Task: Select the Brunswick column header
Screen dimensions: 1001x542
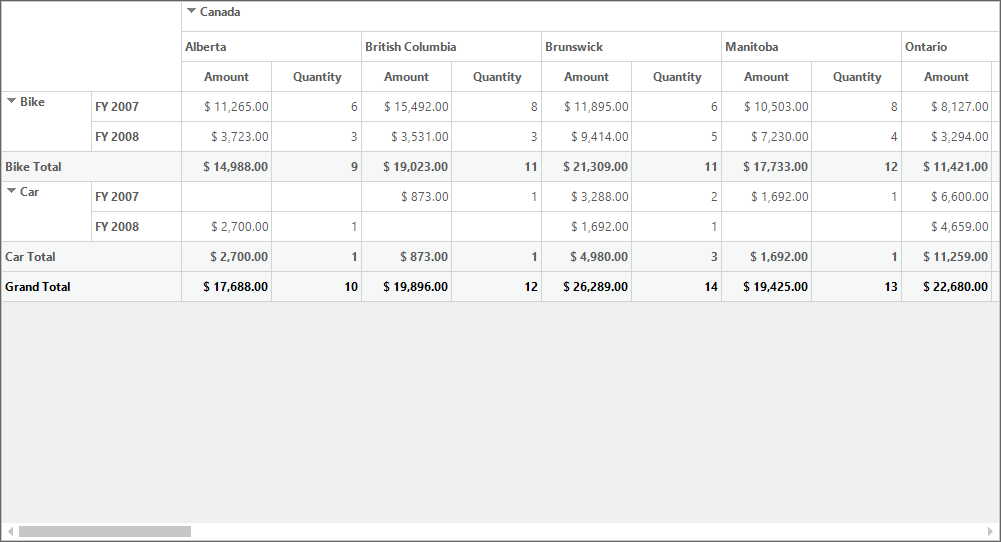Action: point(631,47)
